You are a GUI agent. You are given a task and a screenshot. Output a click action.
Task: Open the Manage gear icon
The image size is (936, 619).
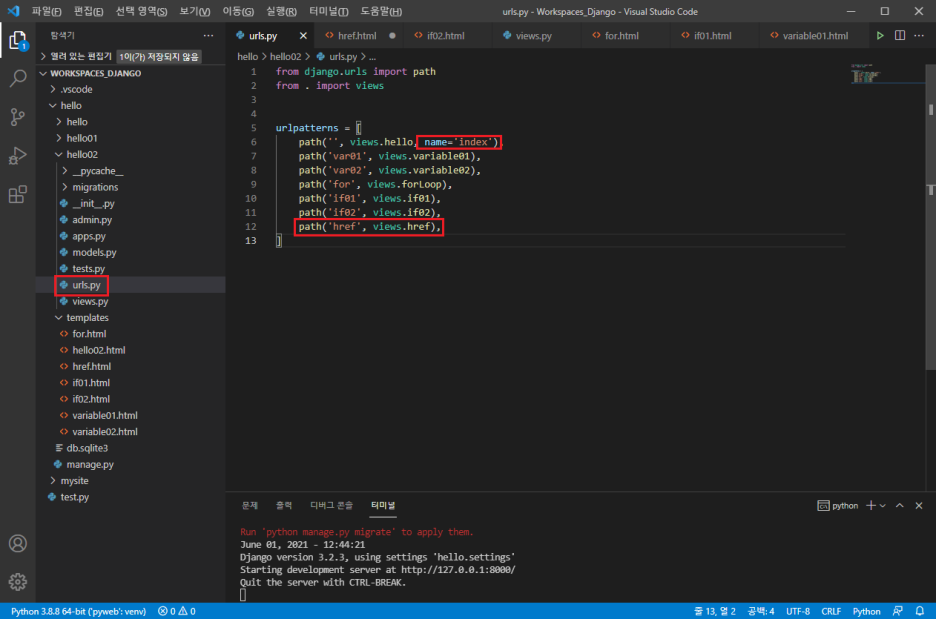click(18, 581)
